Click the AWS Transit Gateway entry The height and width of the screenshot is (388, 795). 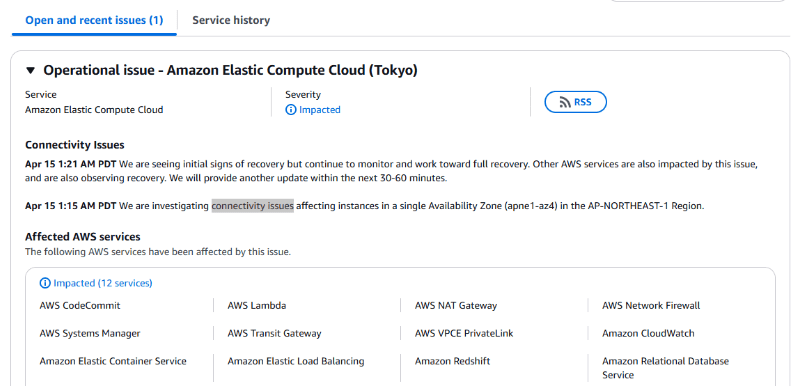click(274, 334)
